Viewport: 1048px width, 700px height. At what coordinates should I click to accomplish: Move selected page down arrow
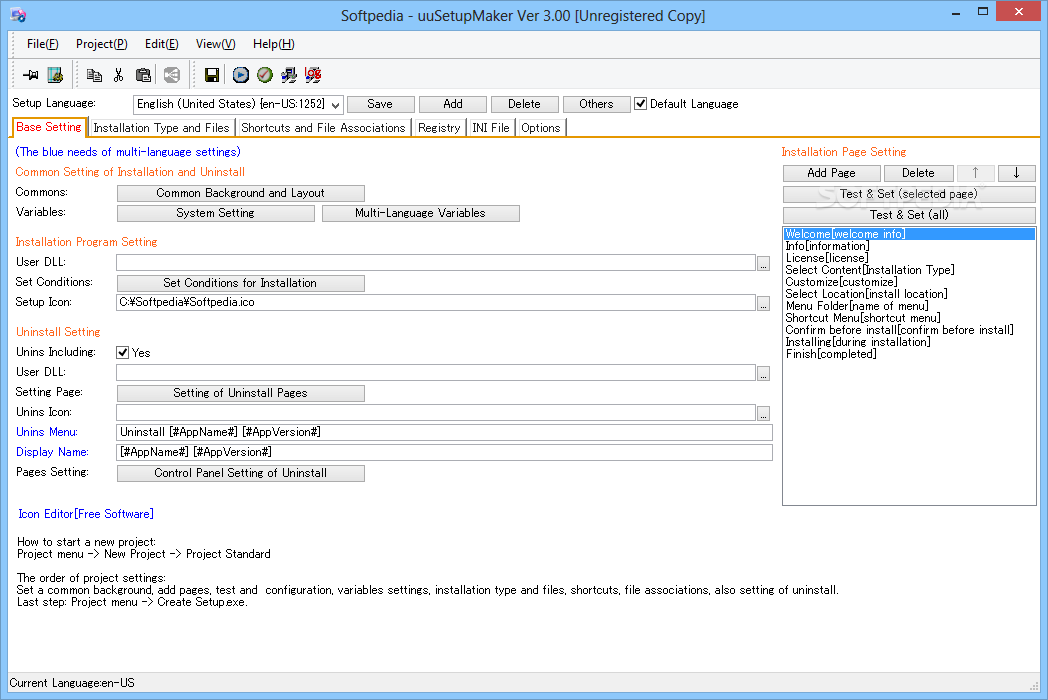pyautogui.click(x=1017, y=173)
